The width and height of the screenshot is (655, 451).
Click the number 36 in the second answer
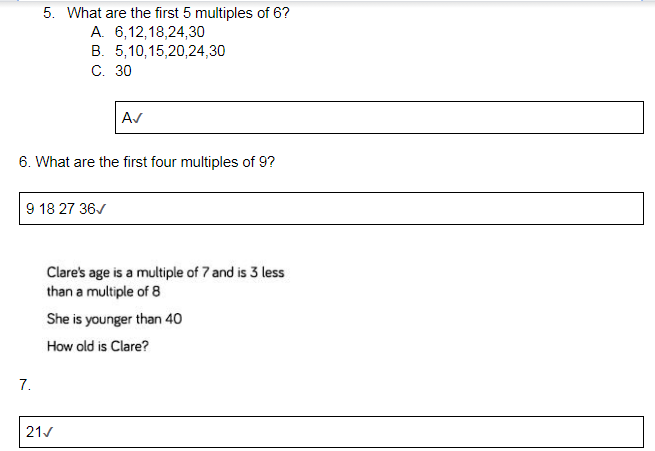[x=88, y=209]
